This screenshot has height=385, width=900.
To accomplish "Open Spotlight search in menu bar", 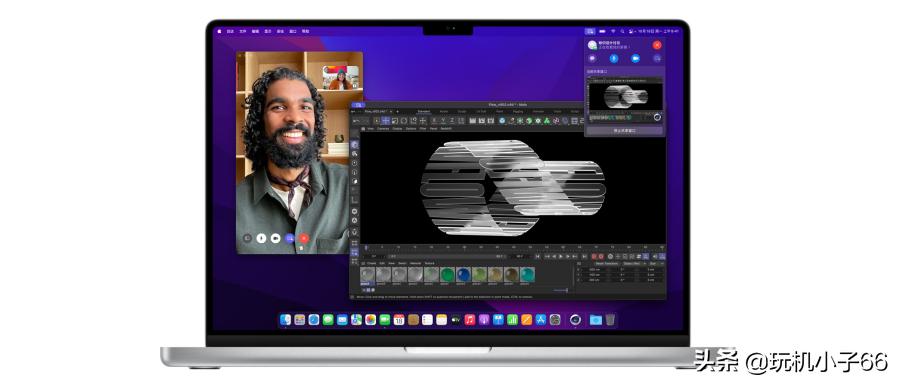I will [x=622, y=31].
